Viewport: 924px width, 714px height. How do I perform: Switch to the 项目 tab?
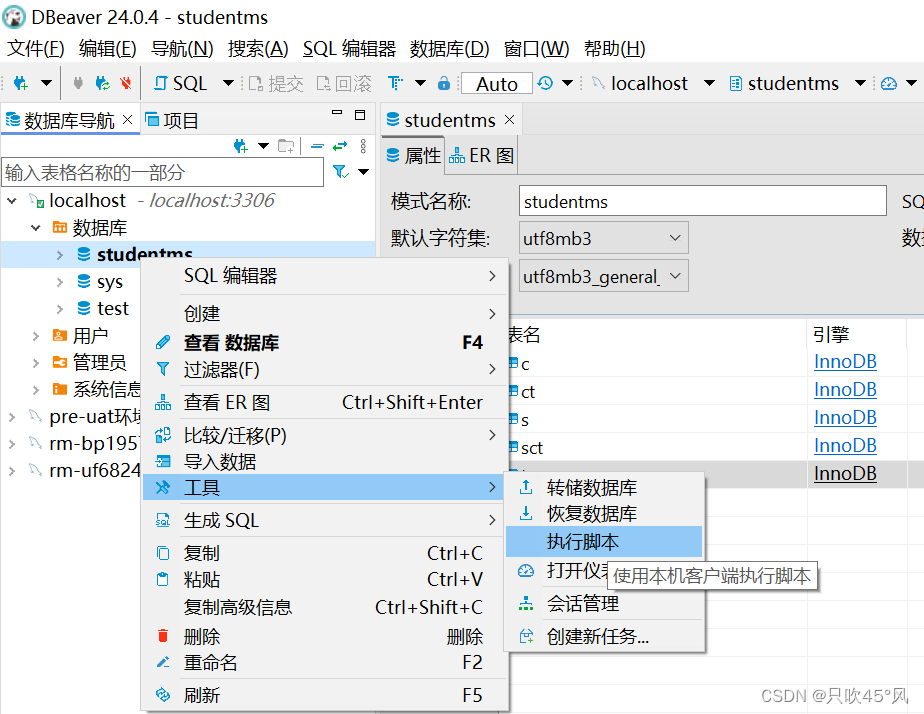[172, 120]
